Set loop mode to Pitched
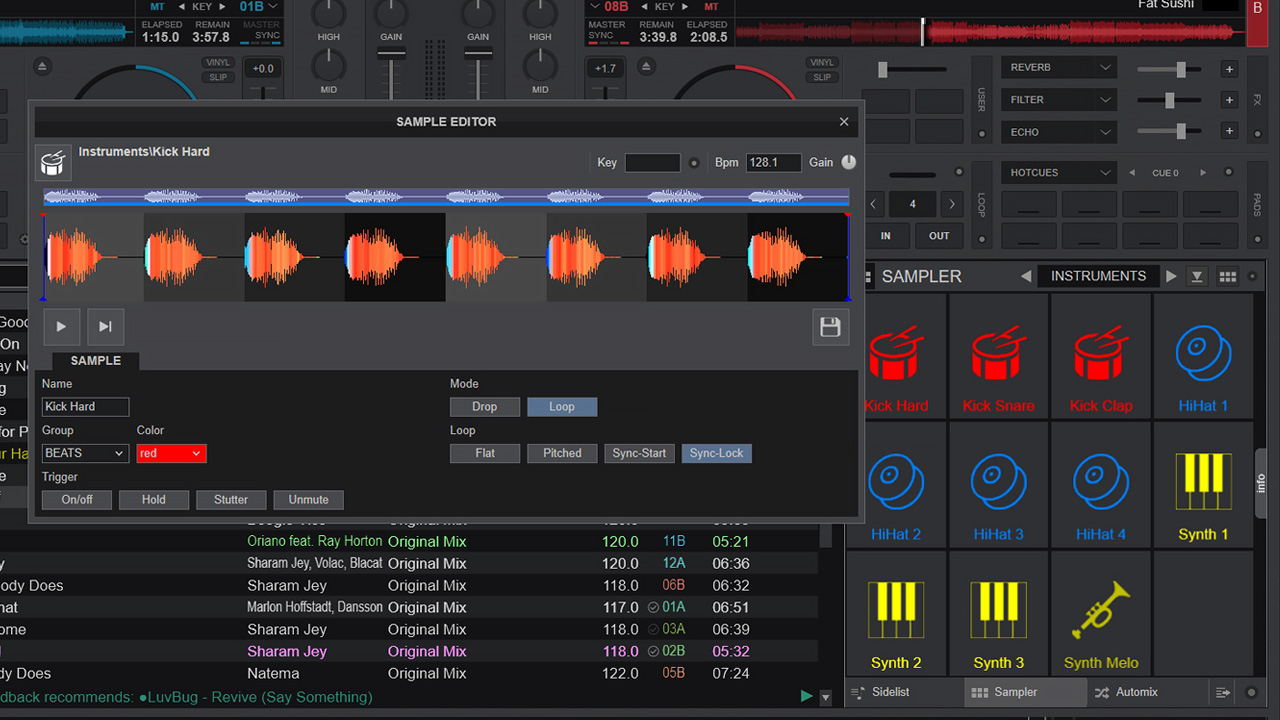The height and width of the screenshot is (720, 1280). (x=561, y=453)
